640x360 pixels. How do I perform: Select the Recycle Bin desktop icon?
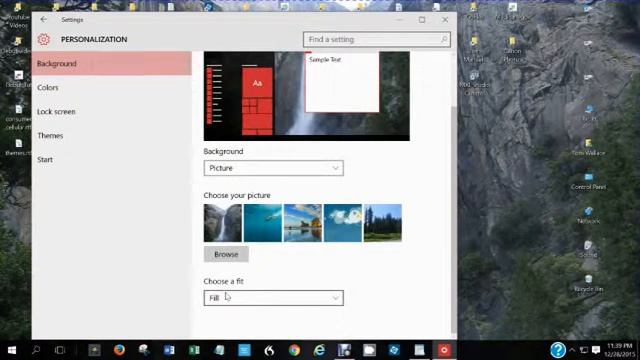point(588,283)
